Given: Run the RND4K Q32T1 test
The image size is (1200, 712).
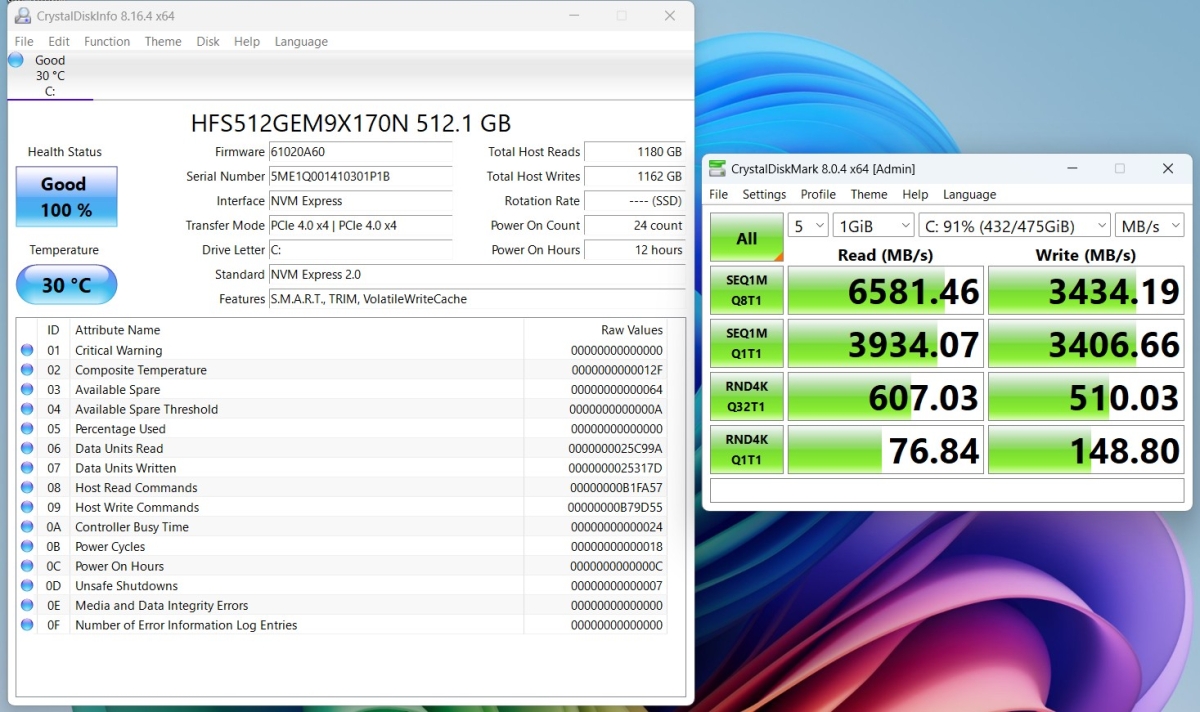Looking at the screenshot, I should coord(746,397).
